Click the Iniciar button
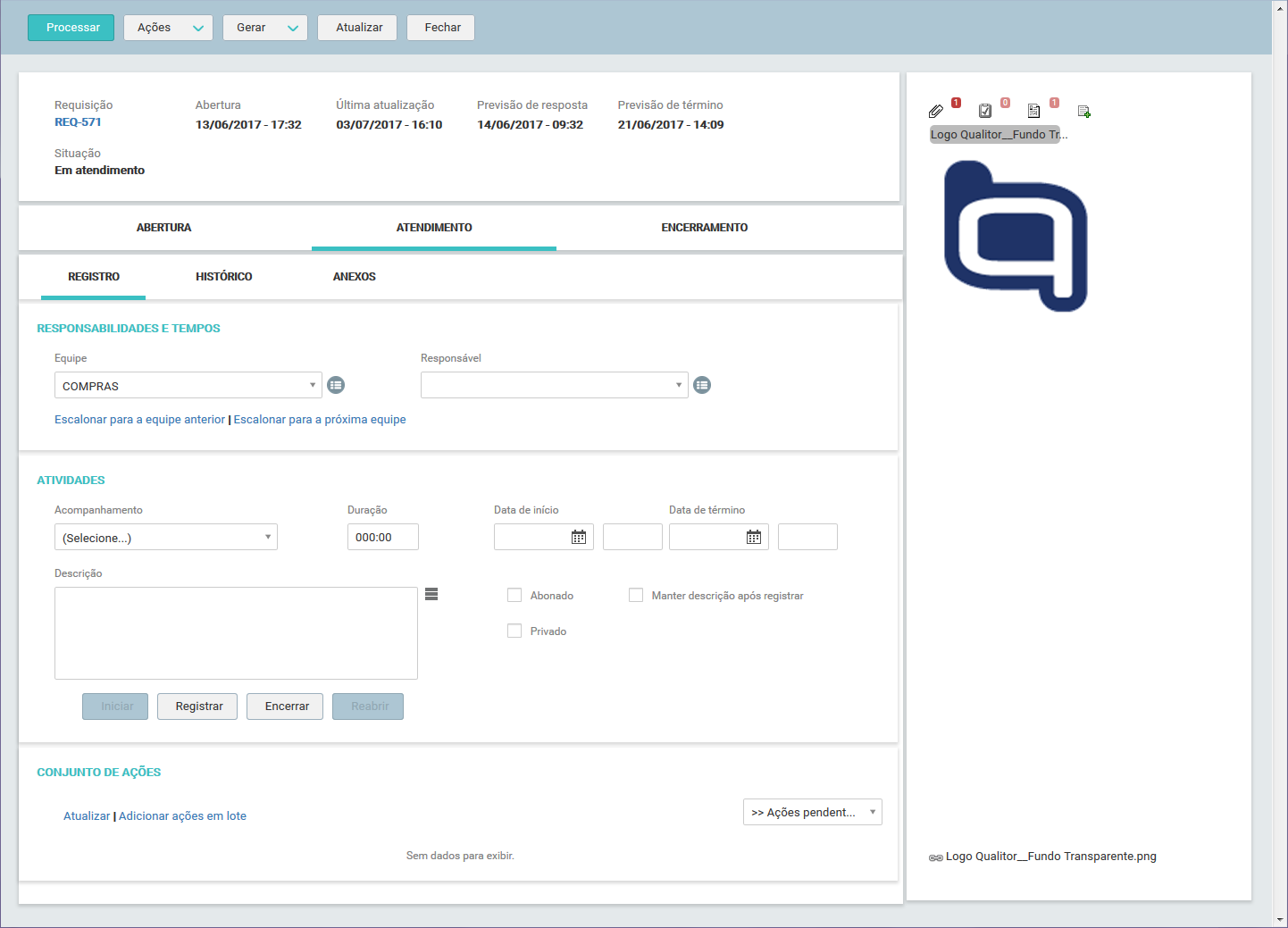The width and height of the screenshot is (1288, 928). 115,706
